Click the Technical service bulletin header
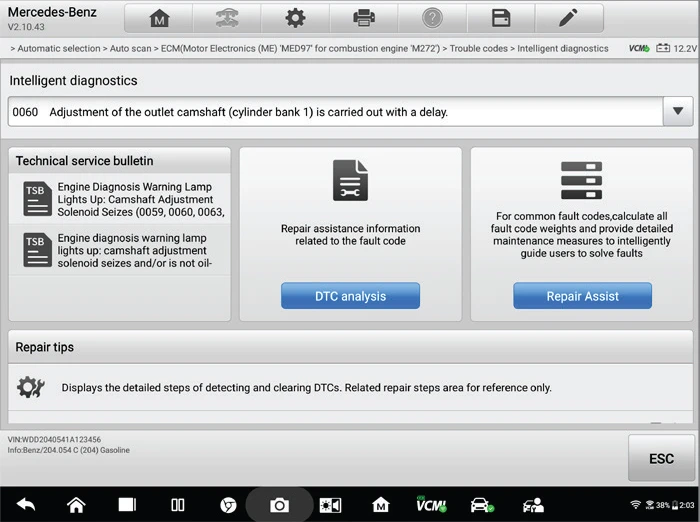Image resolution: width=700 pixels, height=522 pixels. point(120,161)
